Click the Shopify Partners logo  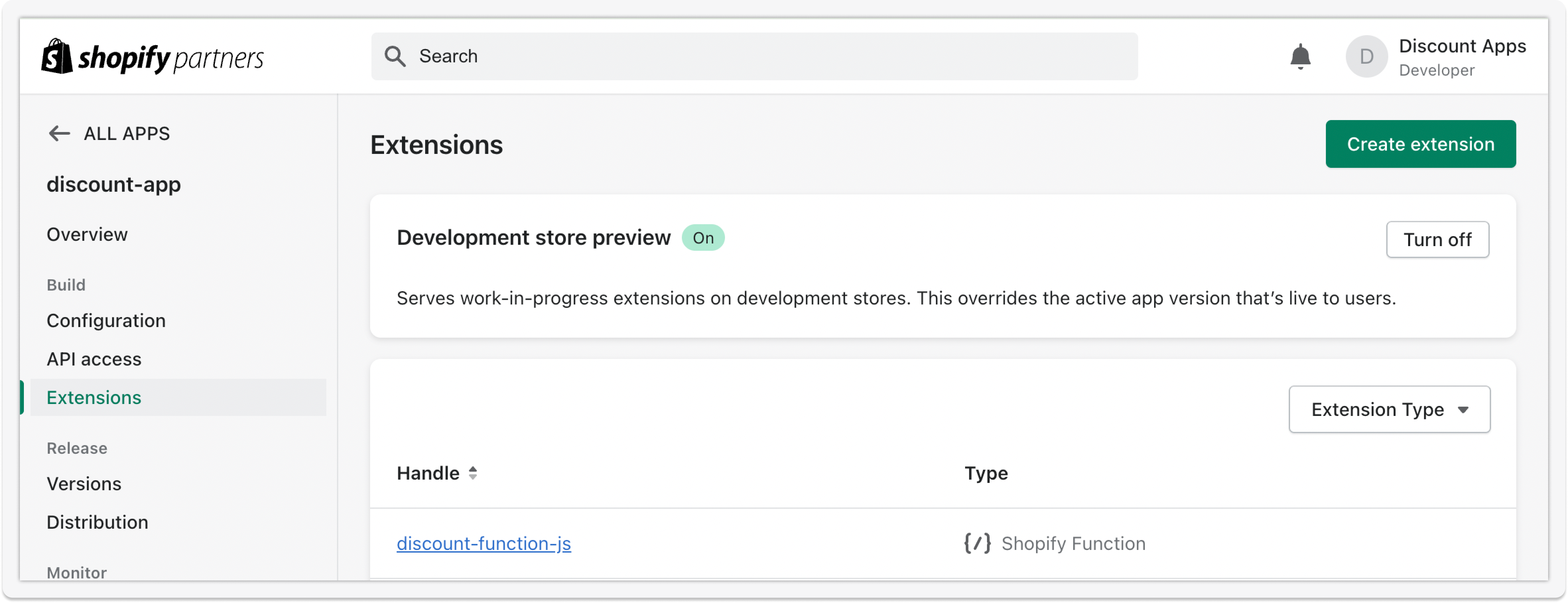[152, 57]
